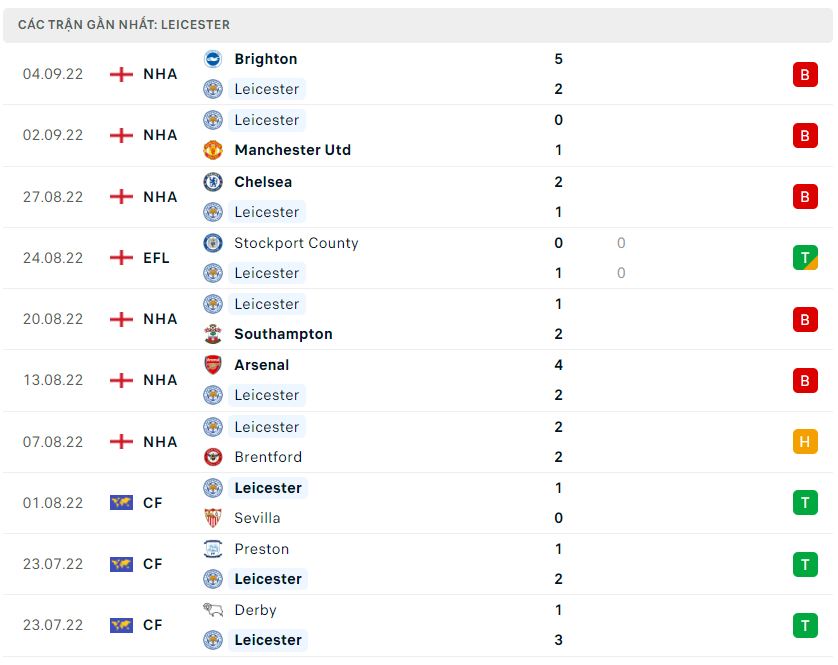
Task: Click the Manchester Utd club crest
Action: pos(213,150)
